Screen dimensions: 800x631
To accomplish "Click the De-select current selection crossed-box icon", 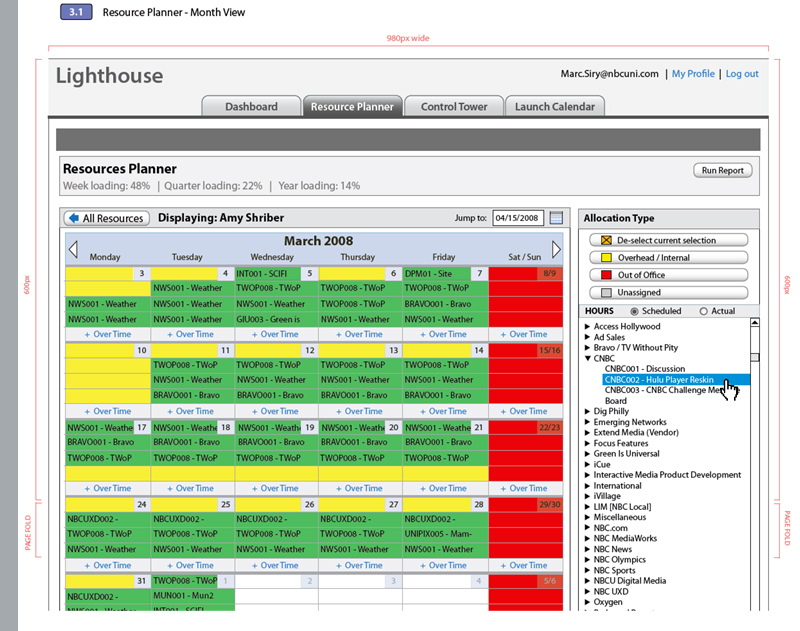I will tap(604, 240).
